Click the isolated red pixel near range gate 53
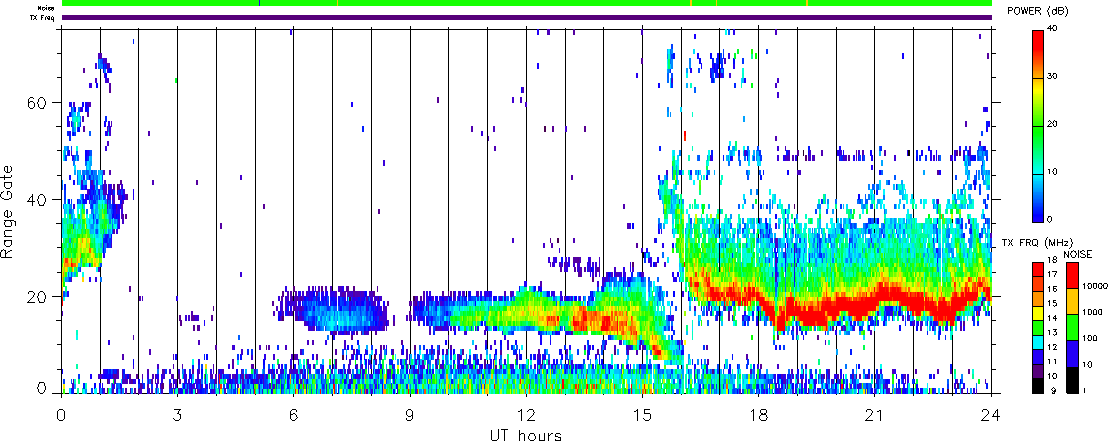Image resolution: width=1108 pixels, height=441 pixels. pos(685,136)
